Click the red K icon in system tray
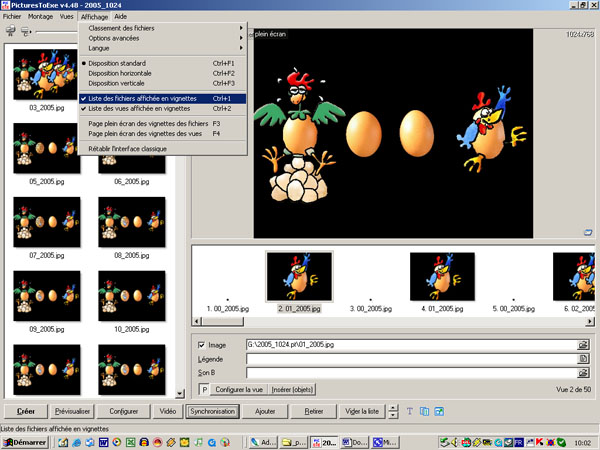 (x=540, y=442)
